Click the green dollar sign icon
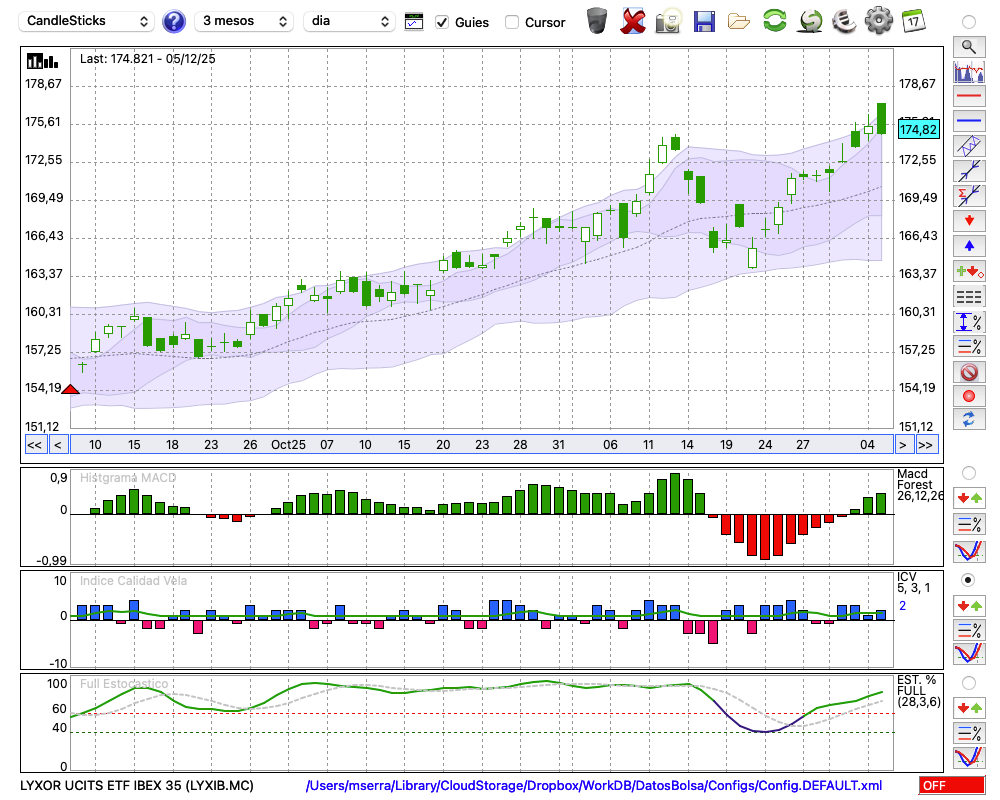1000x800 pixels. click(811, 21)
